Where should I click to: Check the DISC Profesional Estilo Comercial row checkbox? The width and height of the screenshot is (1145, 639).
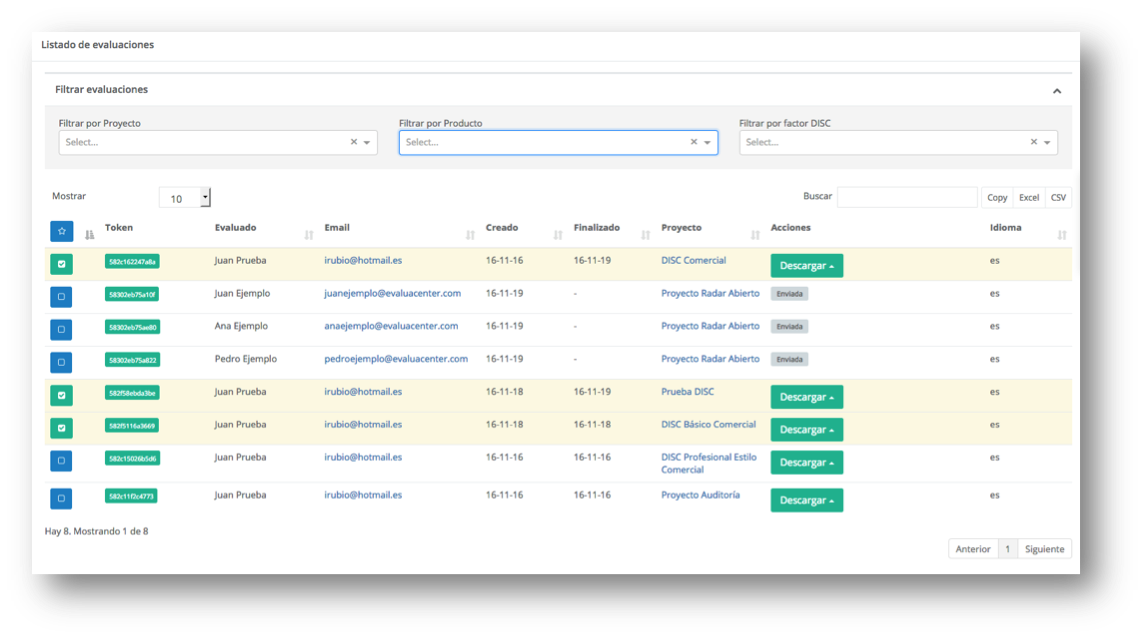61,461
